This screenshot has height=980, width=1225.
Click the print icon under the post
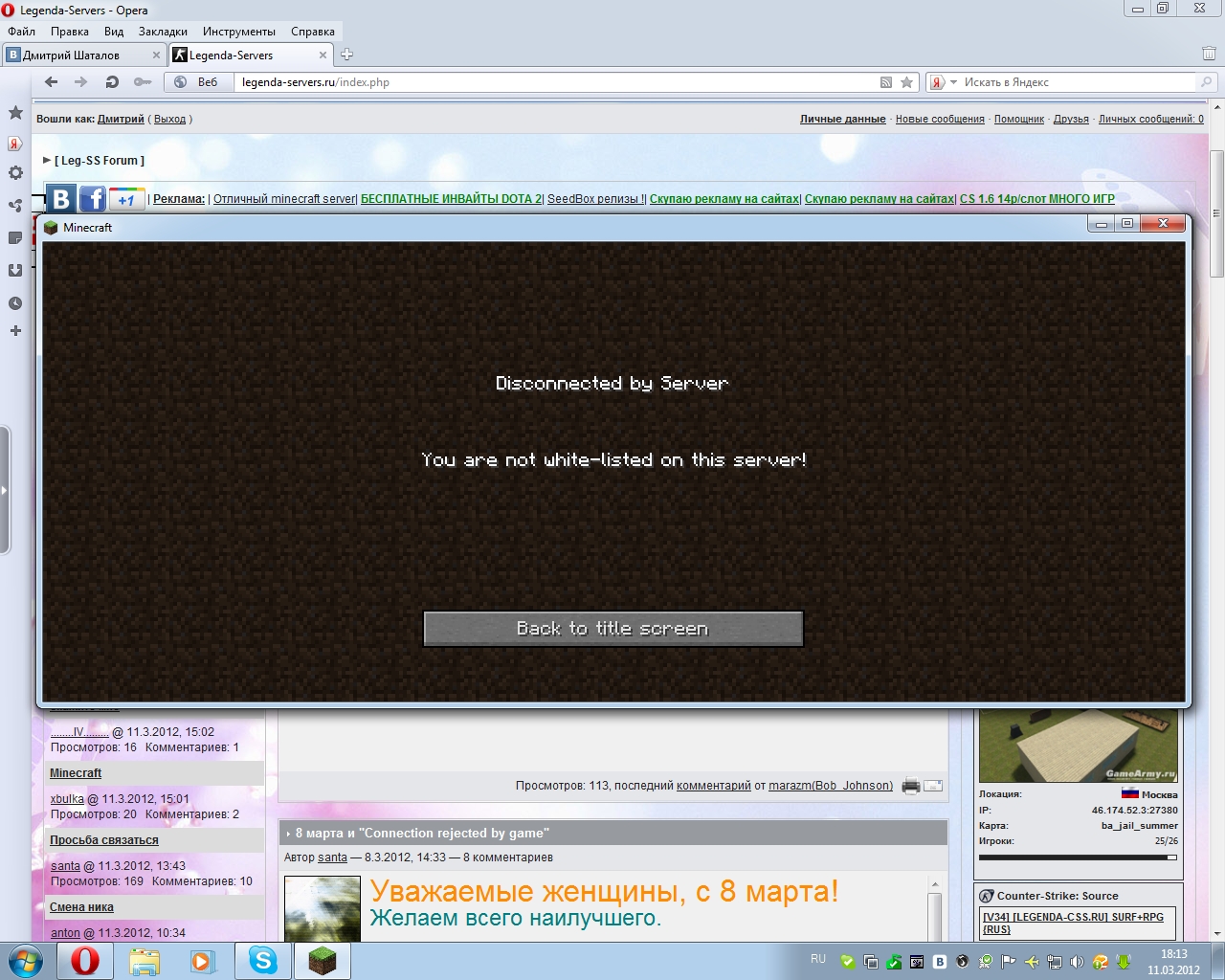click(x=911, y=786)
